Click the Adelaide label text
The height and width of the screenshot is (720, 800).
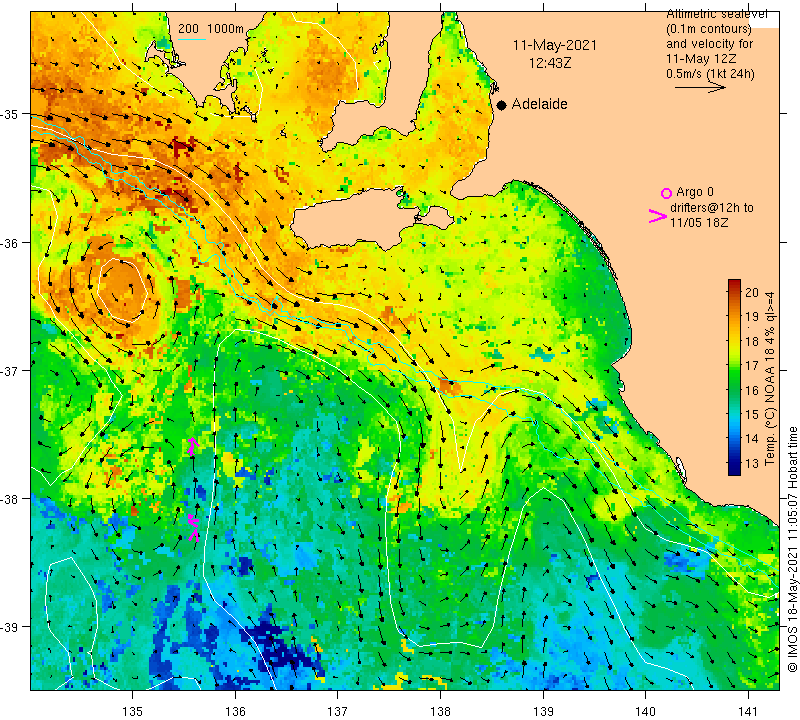[x=539, y=104]
